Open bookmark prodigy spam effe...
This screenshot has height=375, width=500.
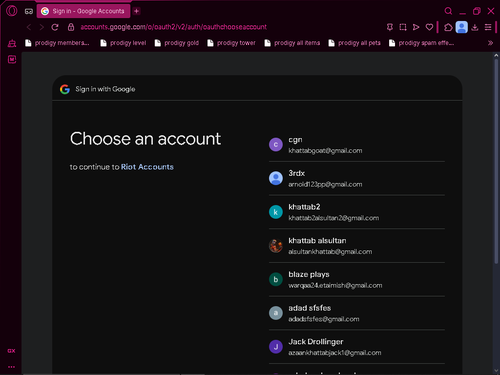pyautogui.click(x=421, y=43)
